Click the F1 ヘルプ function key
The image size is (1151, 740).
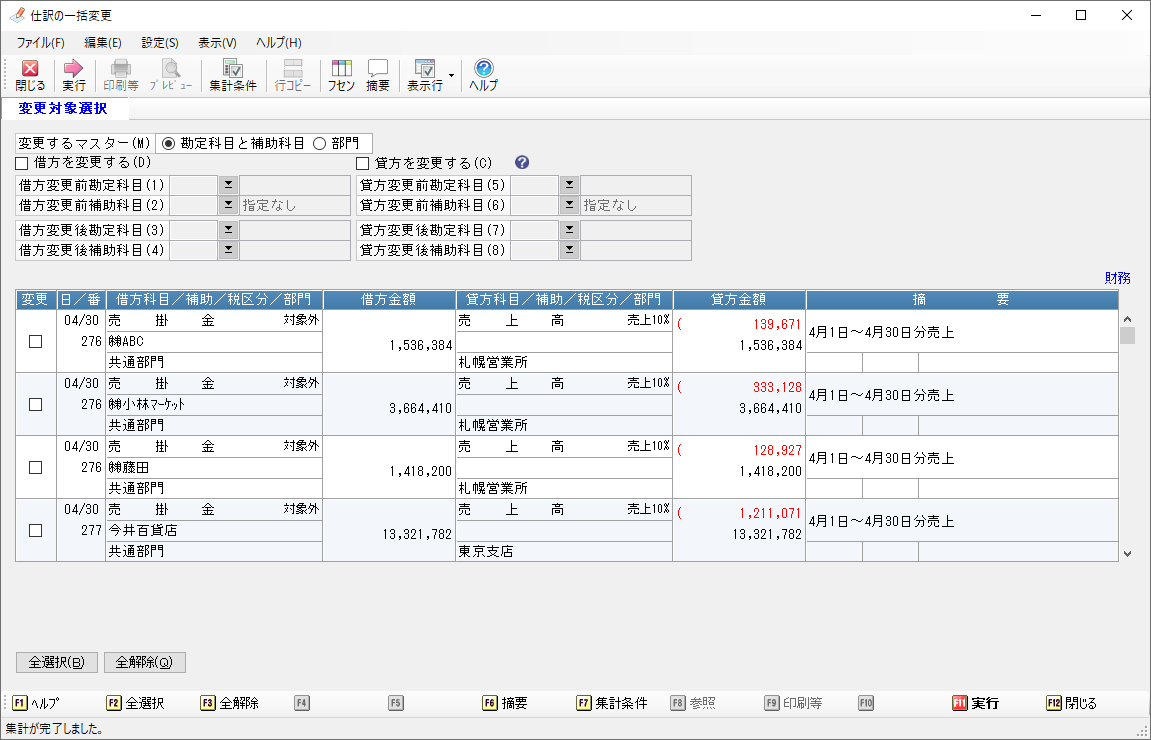pyautogui.click(x=36, y=703)
